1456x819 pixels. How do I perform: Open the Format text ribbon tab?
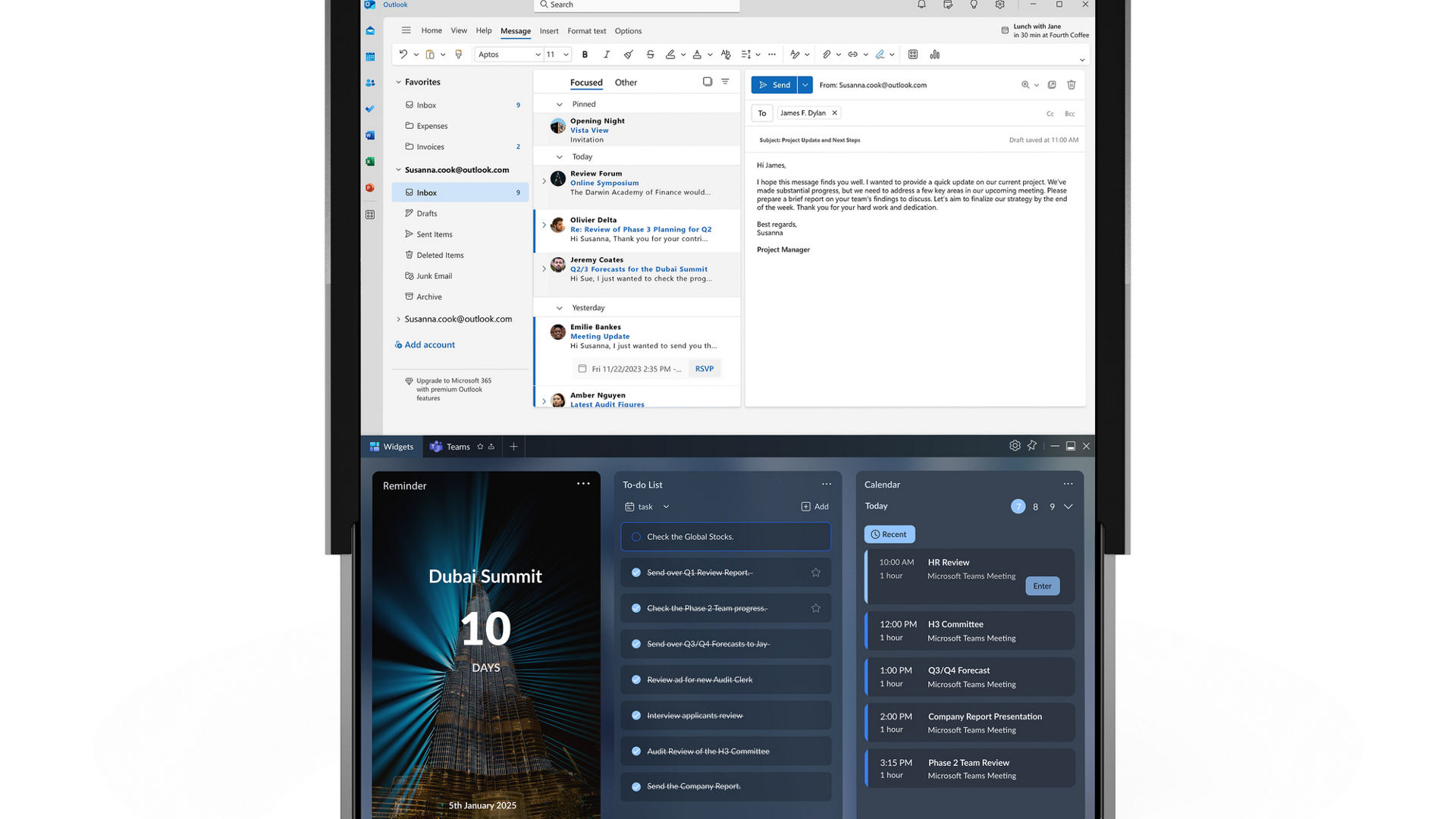(587, 31)
